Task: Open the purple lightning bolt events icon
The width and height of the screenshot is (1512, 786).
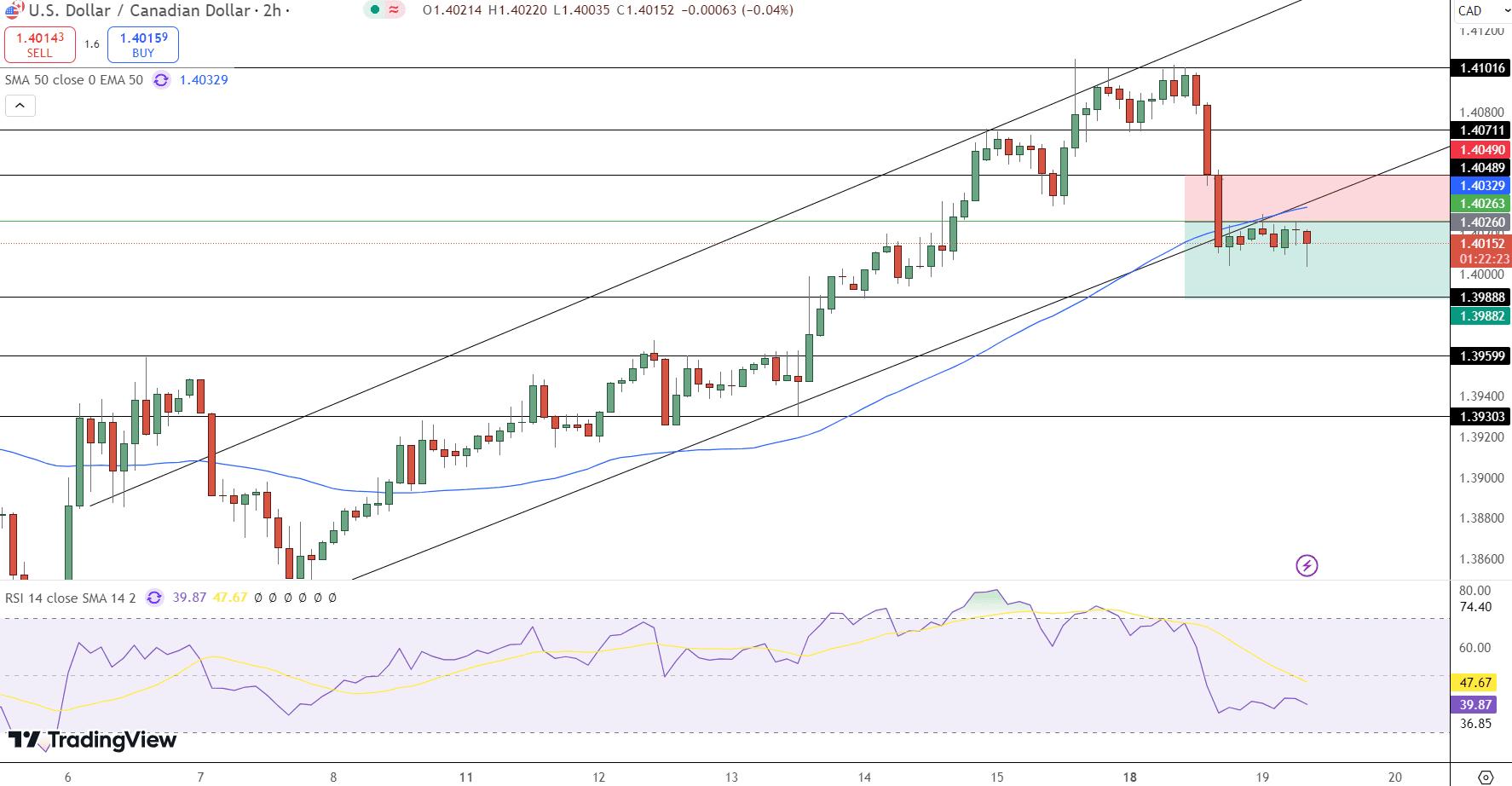Action: [1307, 565]
